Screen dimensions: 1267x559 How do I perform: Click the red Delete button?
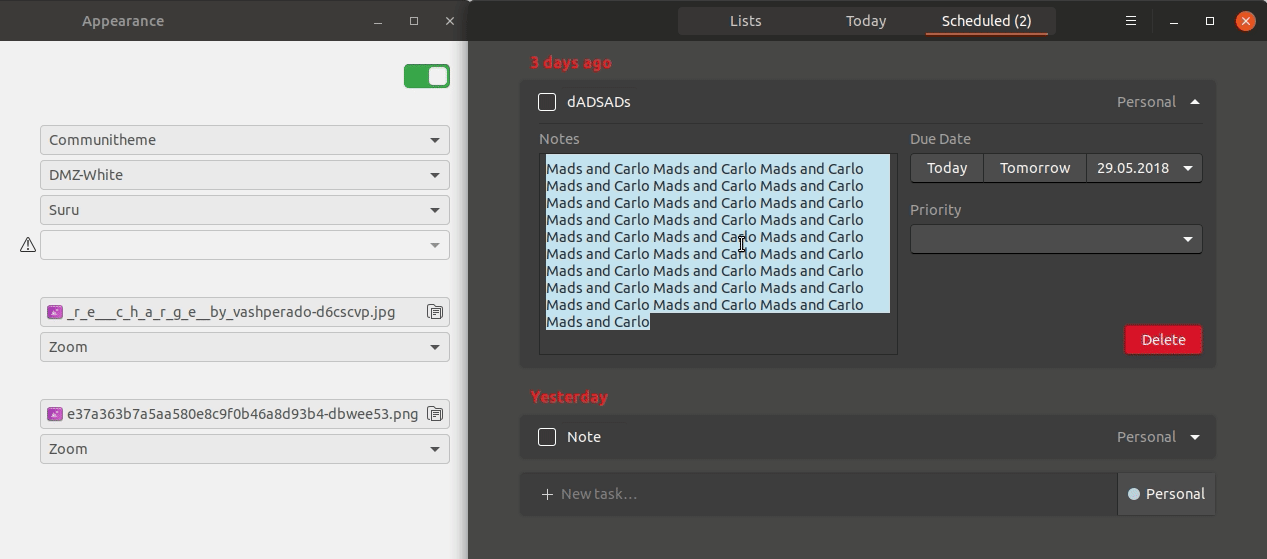coord(1163,340)
